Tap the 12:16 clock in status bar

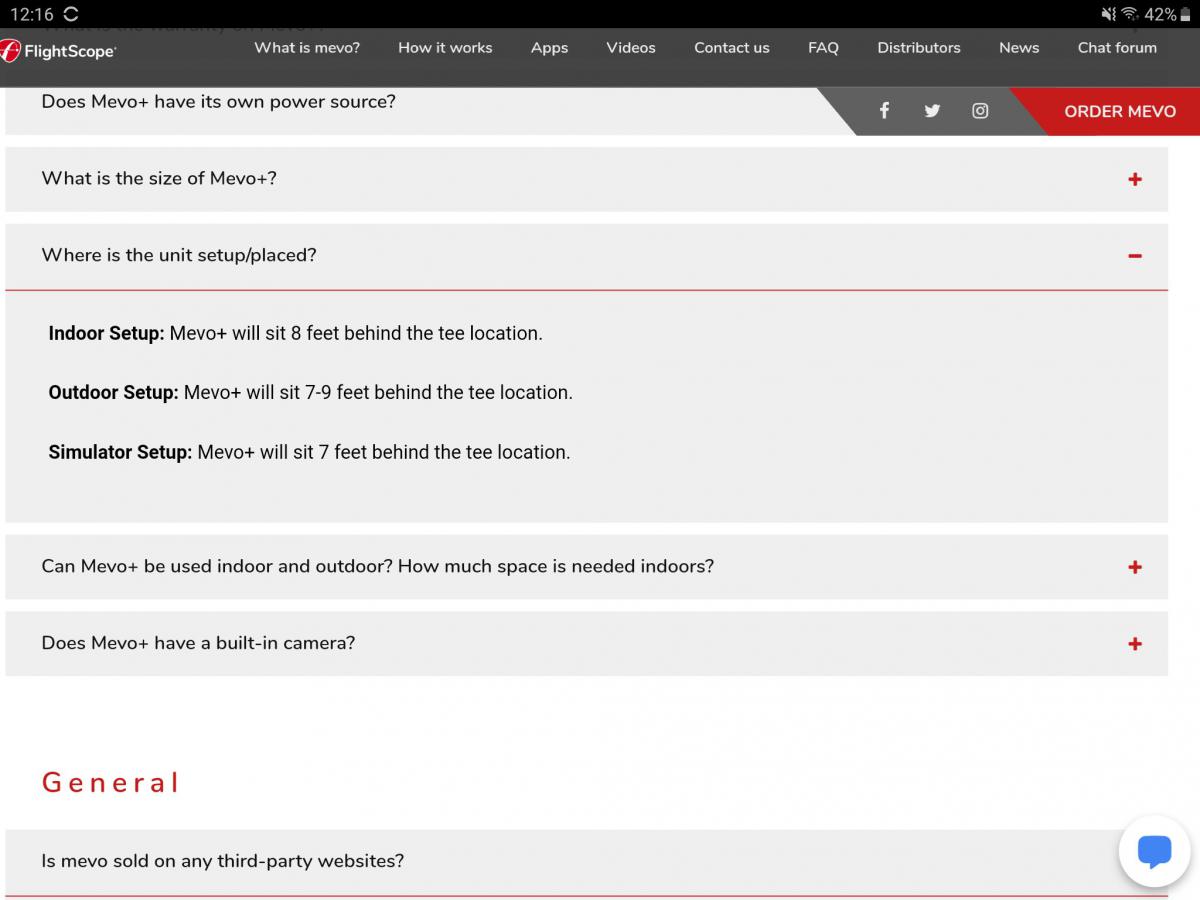coord(30,14)
